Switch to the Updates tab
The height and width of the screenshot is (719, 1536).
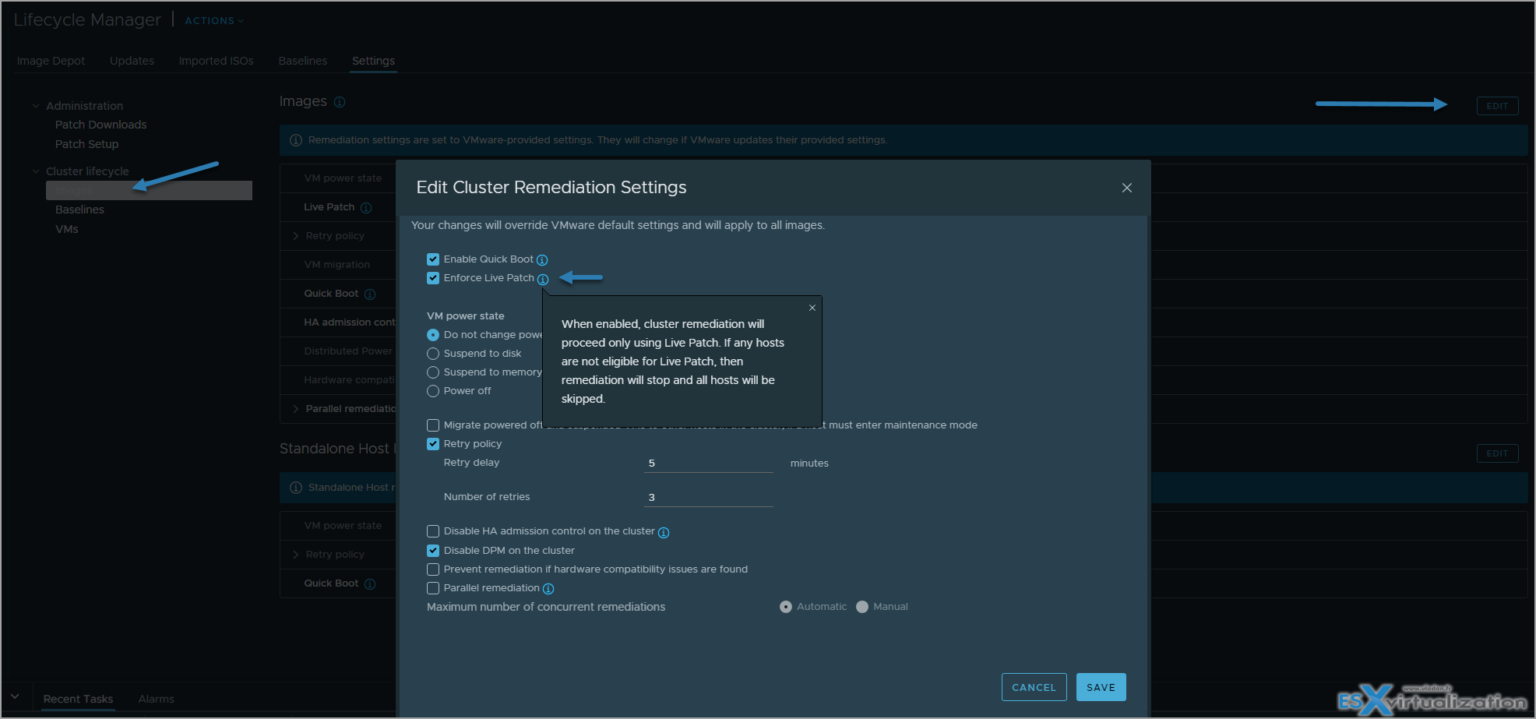131,60
